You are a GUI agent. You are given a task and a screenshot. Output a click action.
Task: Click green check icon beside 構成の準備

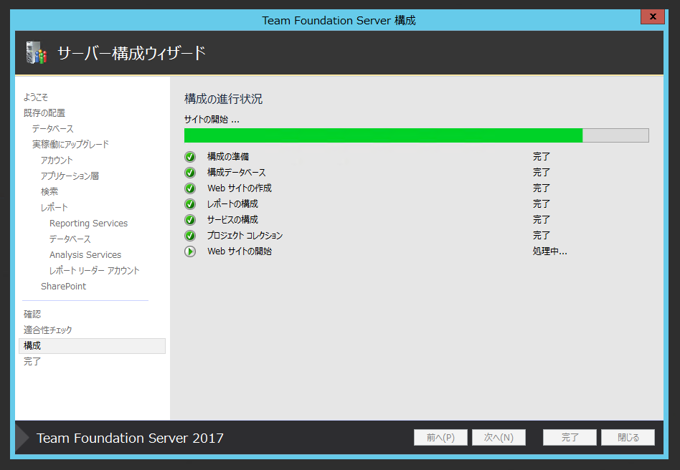(190, 157)
